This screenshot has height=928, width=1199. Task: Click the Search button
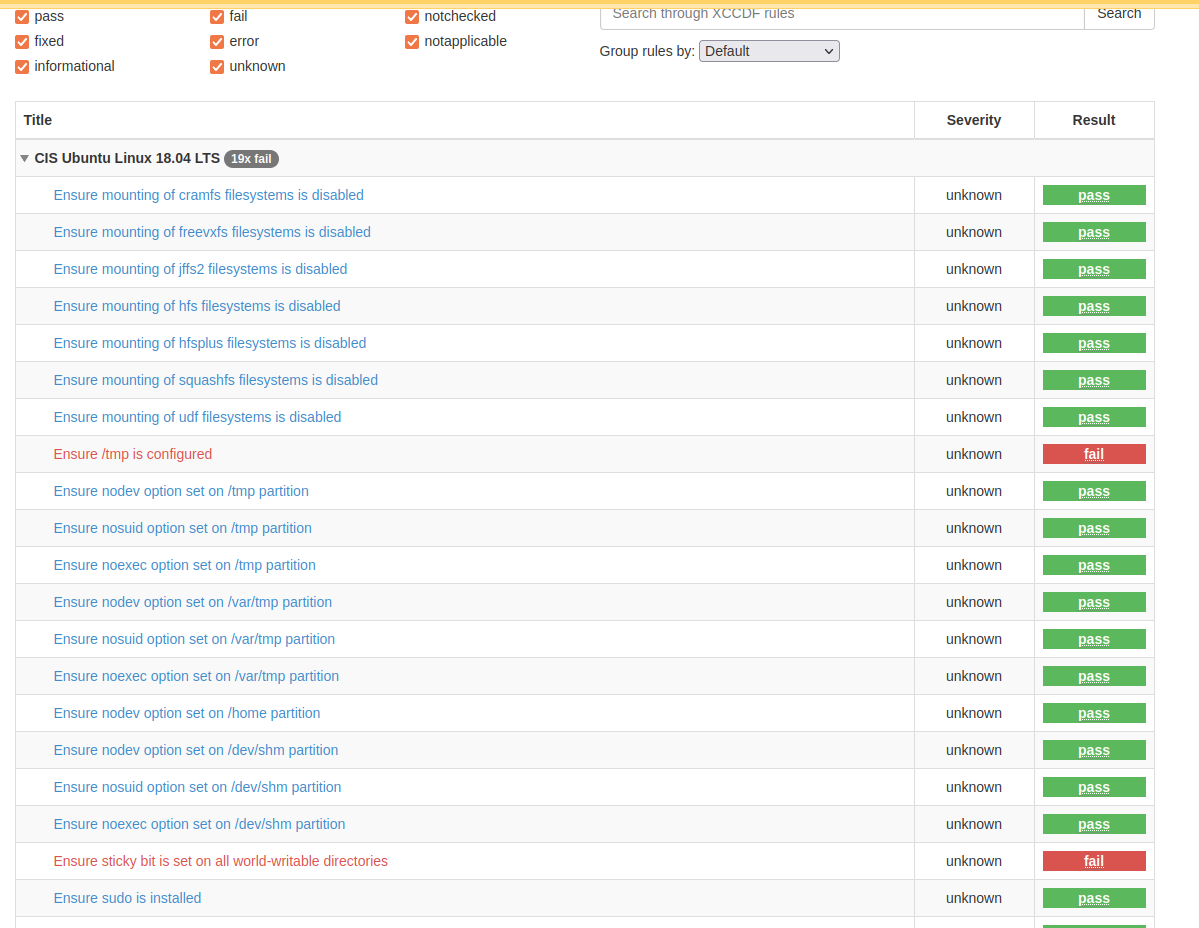[x=1118, y=14]
